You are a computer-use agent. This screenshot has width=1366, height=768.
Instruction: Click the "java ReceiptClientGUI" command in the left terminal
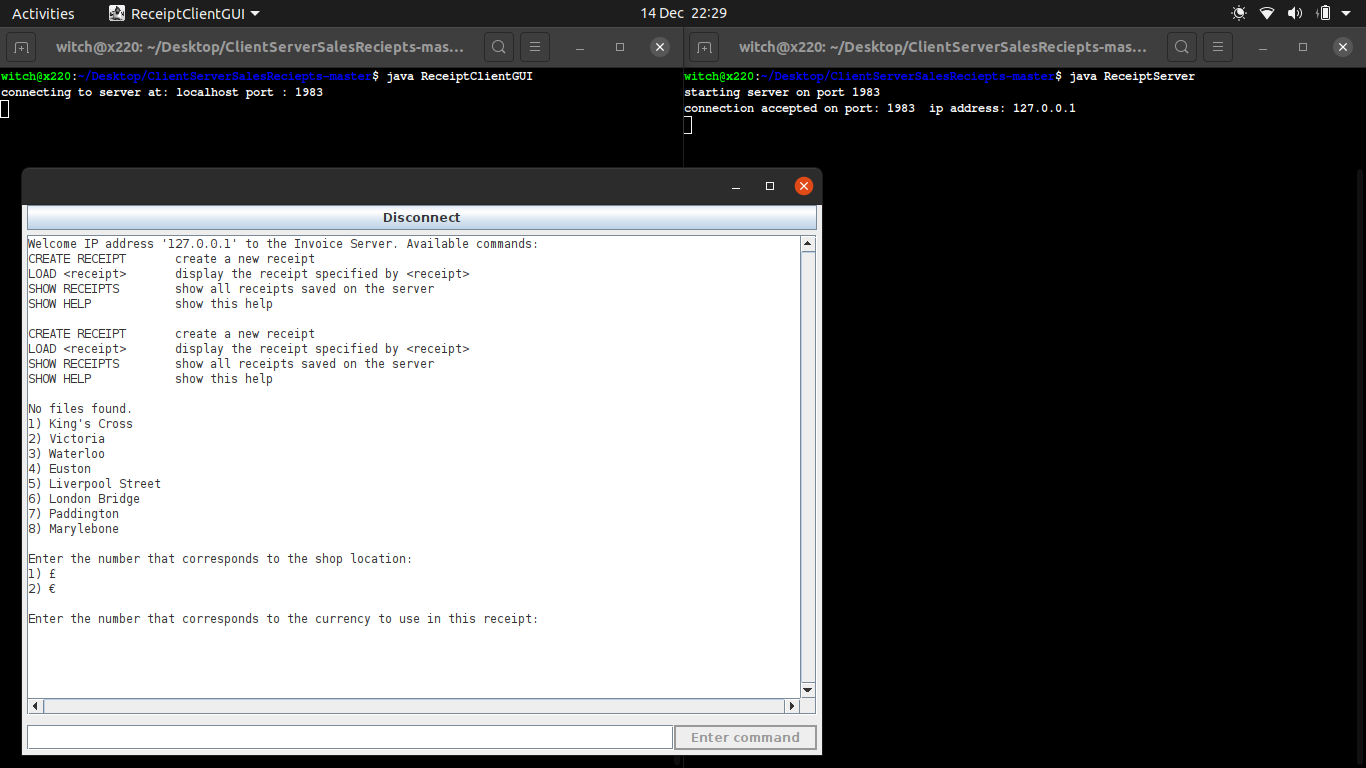click(459, 76)
